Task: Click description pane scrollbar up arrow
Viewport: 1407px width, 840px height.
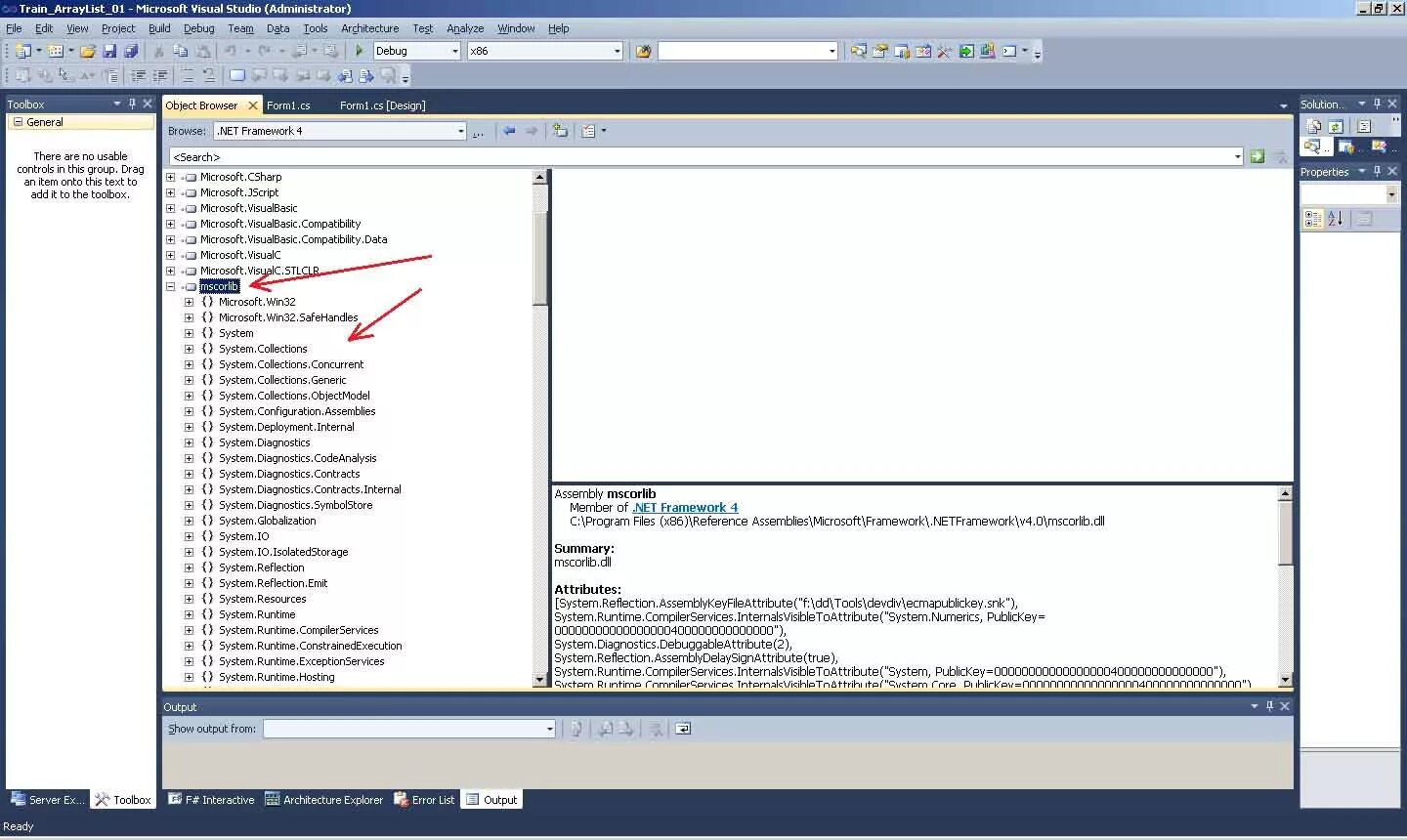Action: (1285, 493)
